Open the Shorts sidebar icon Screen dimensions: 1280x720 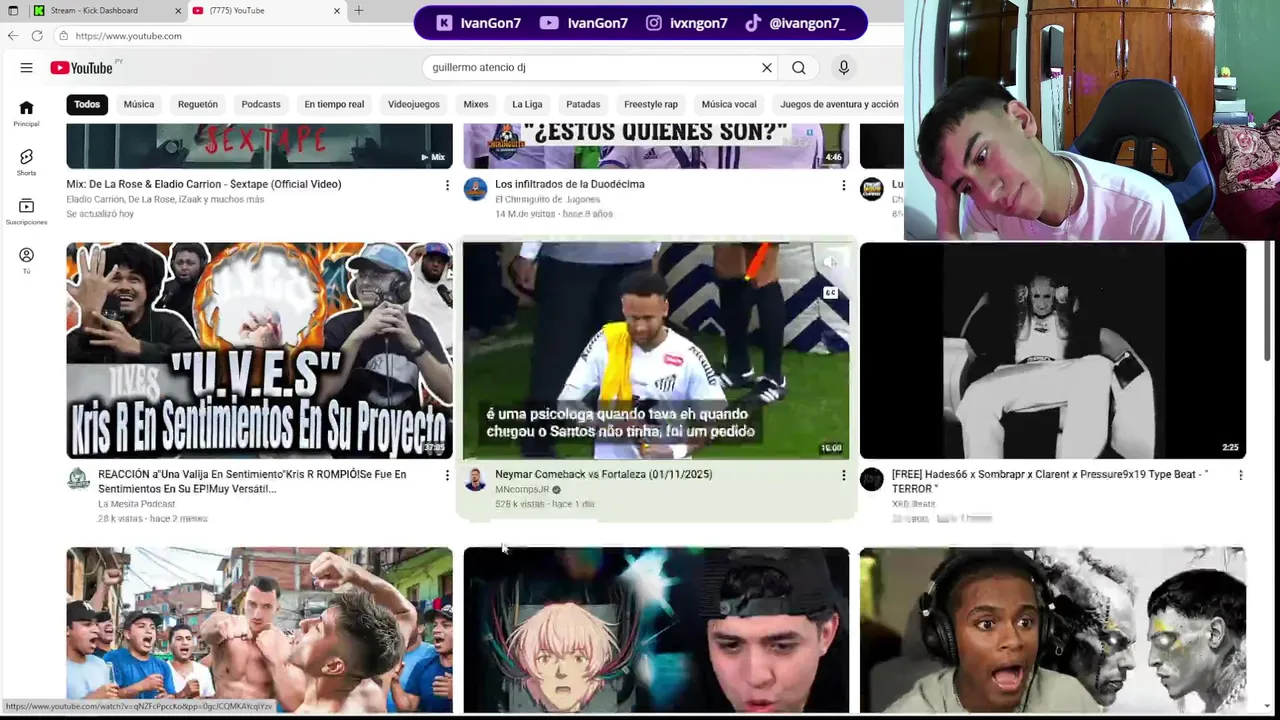[26, 163]
